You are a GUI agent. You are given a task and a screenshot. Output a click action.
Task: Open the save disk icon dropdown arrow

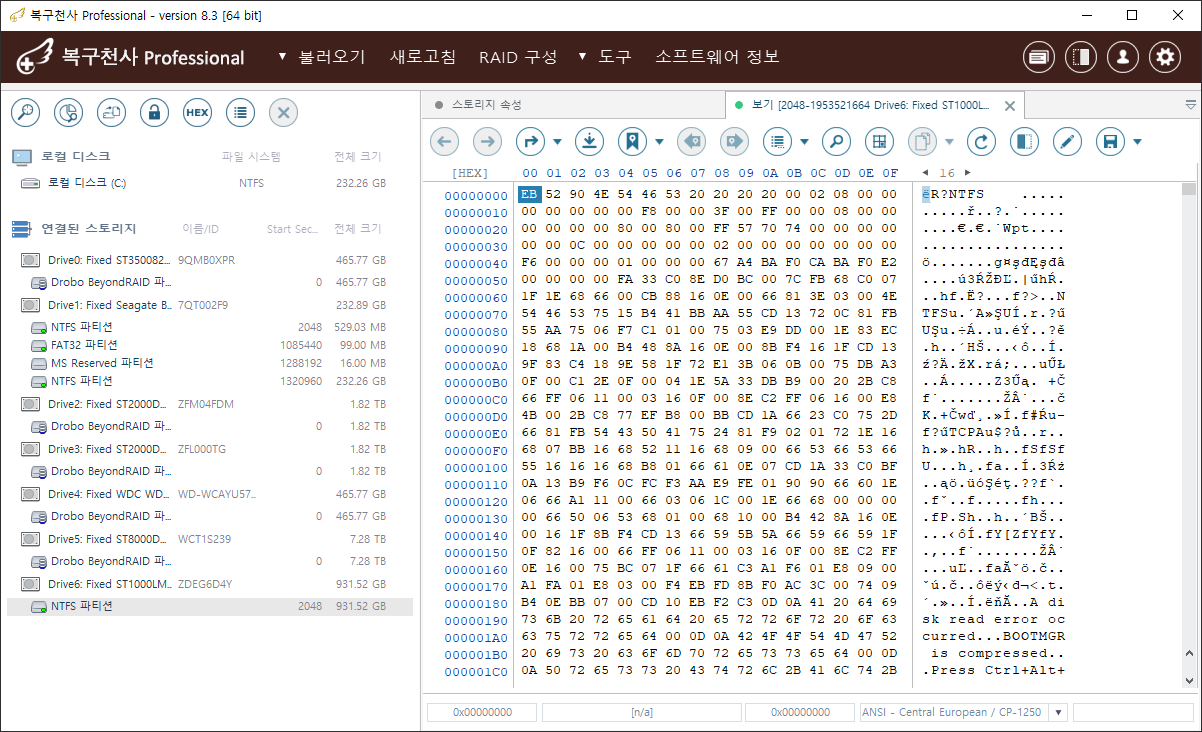click(x=1137, y=142)
